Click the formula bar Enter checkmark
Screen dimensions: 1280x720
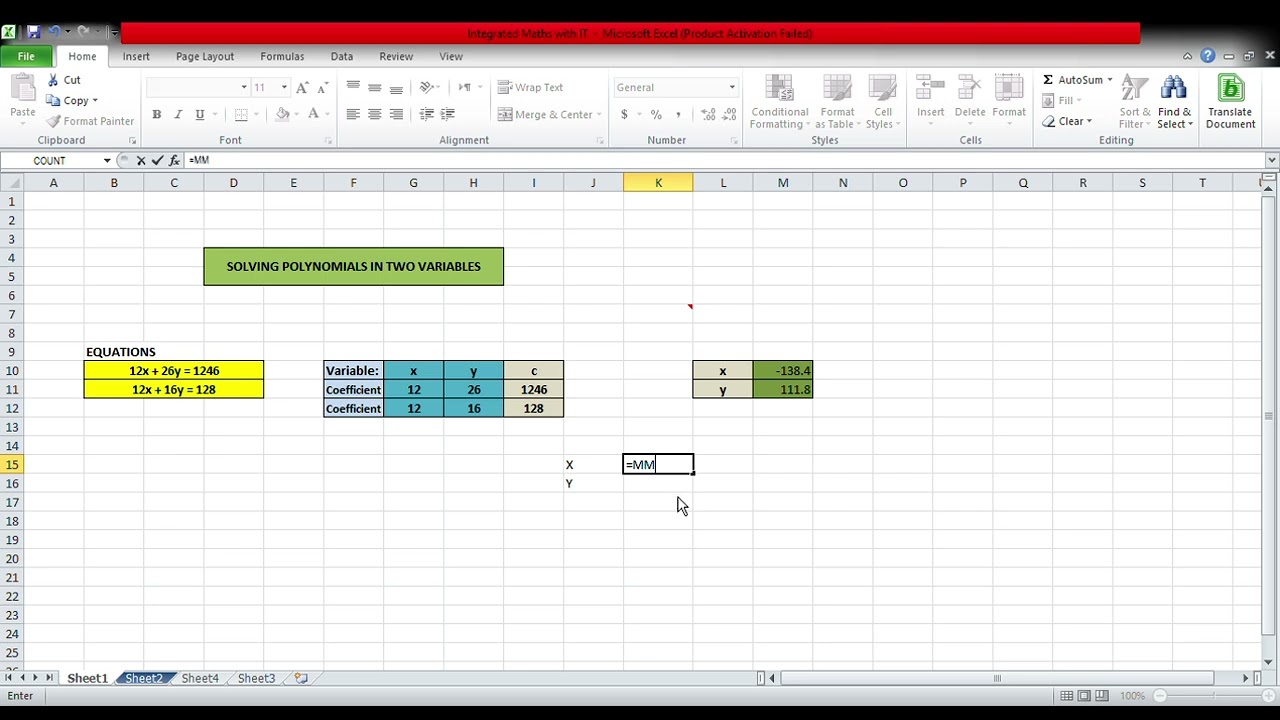157,160
